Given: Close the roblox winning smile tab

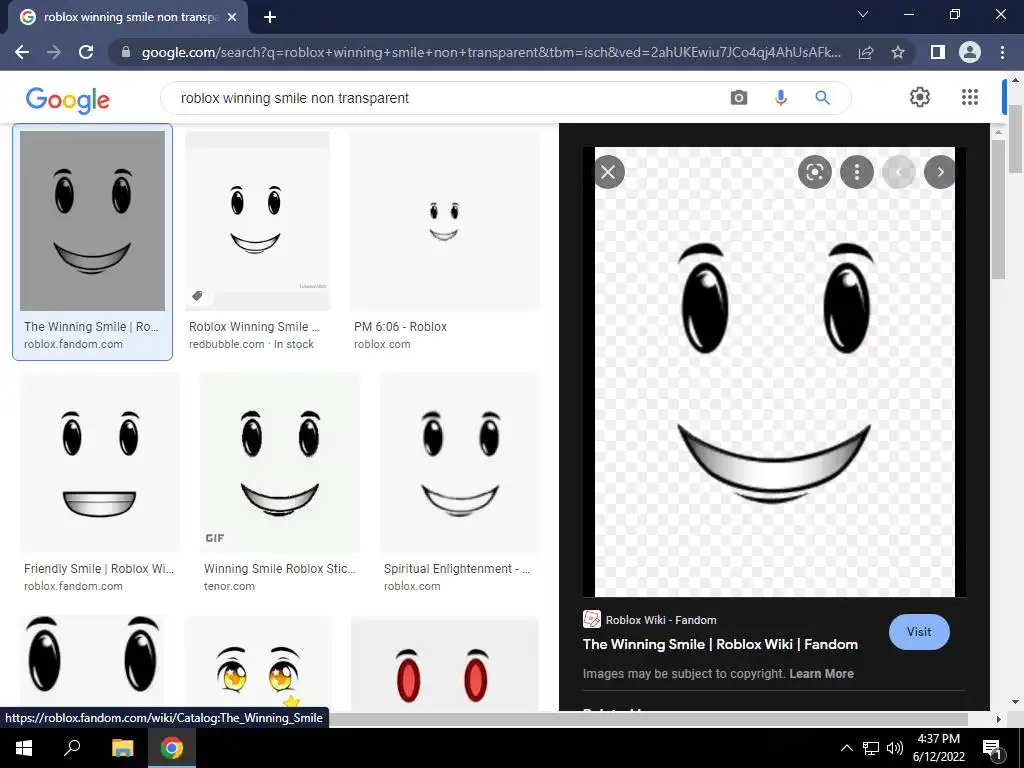Looking at the screenshot, I should 232,18.
